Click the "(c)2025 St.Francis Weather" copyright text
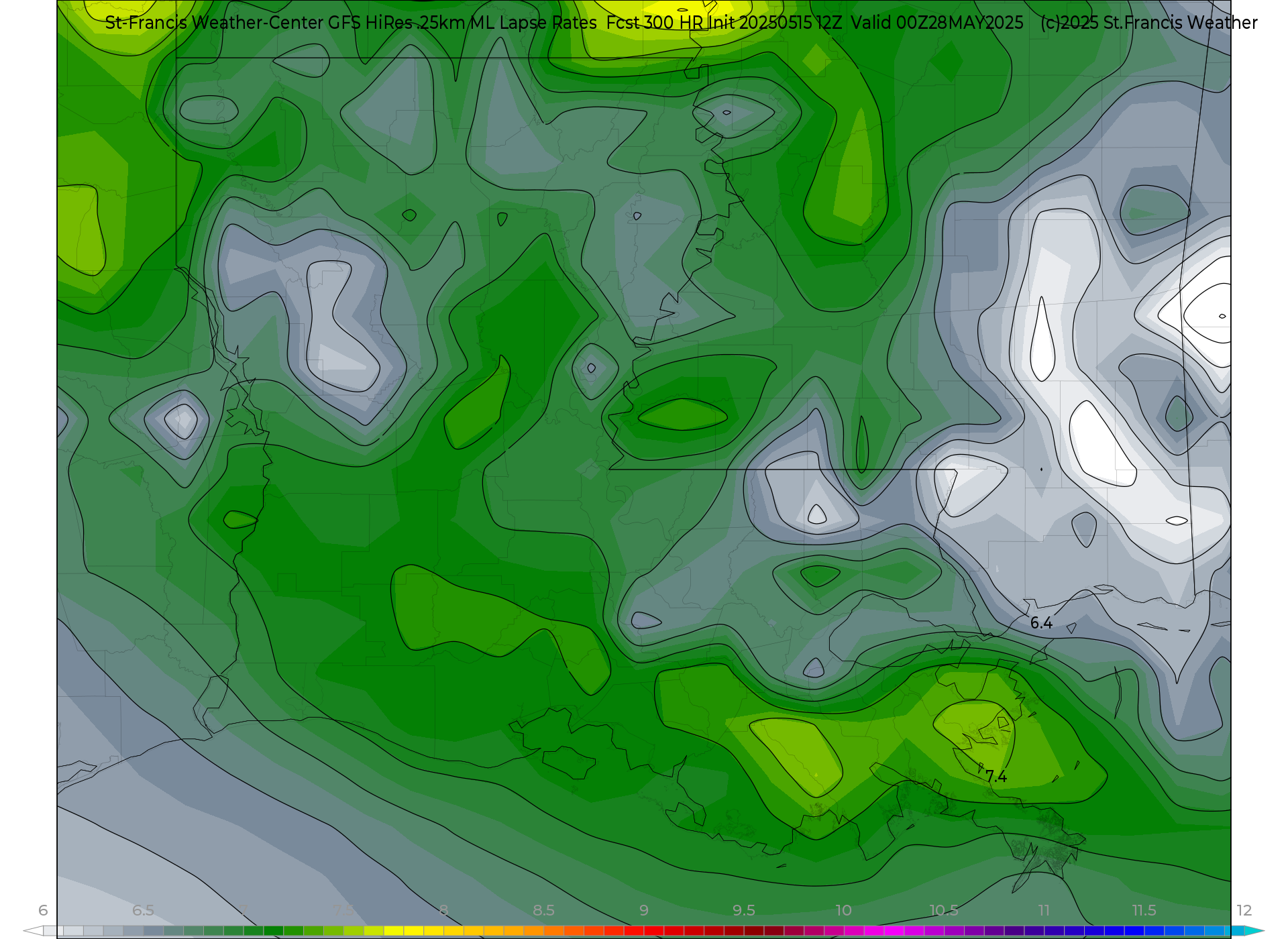This screenshot has height=939, width=1288. pos(1148,23)
